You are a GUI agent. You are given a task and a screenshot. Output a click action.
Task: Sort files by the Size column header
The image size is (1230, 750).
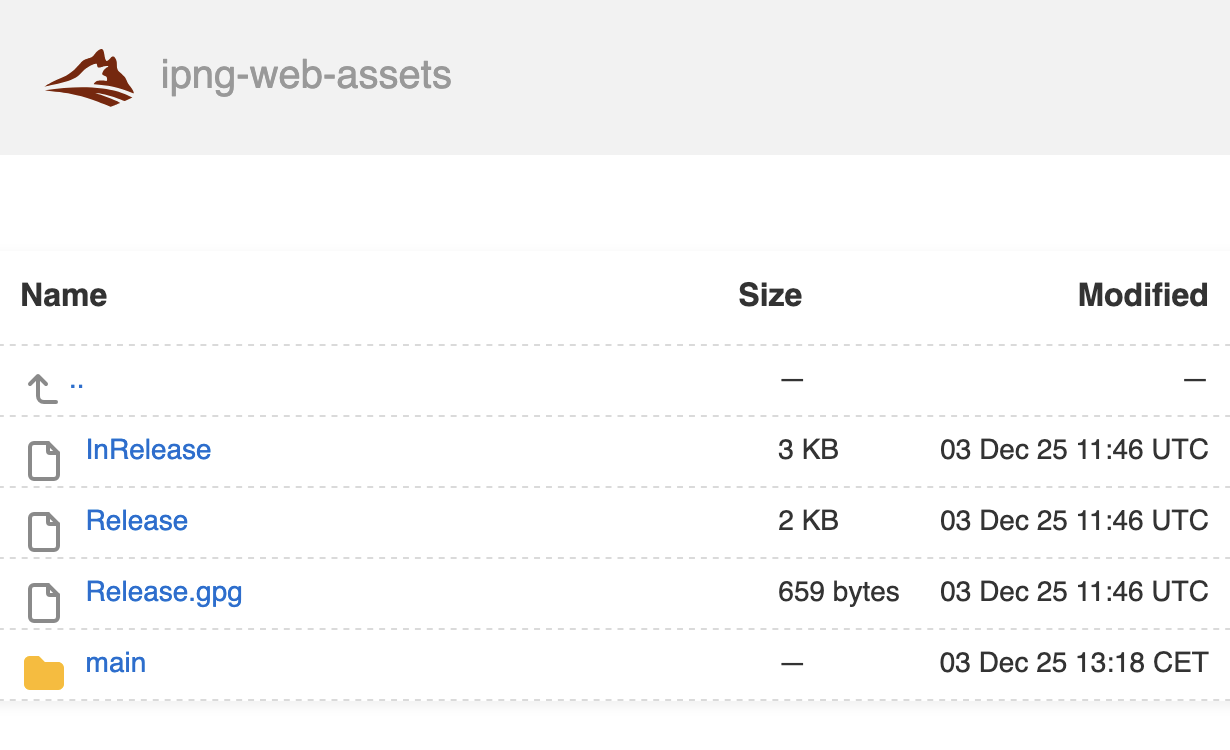[770, 295]
